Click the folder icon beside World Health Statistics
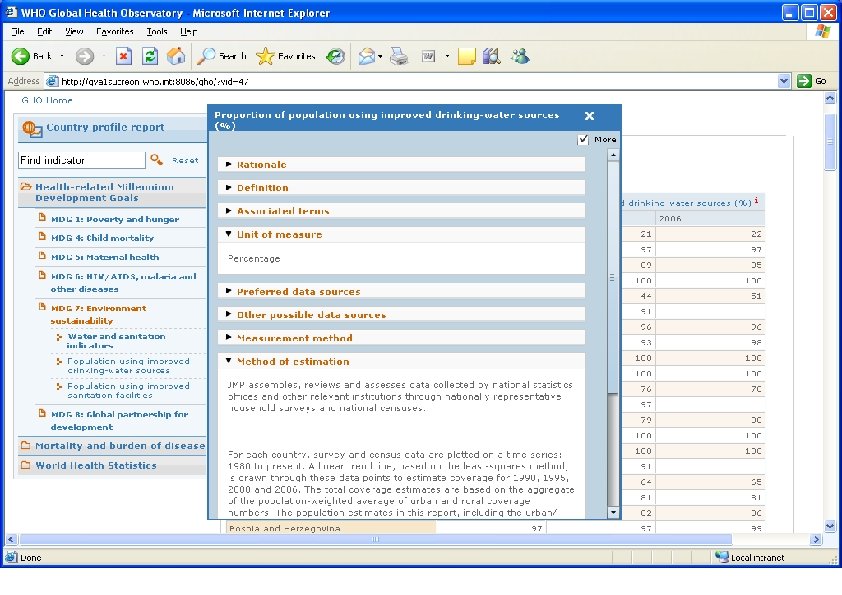Image resolution: width=842 pixels, height=595 pixels. point(25,465)
